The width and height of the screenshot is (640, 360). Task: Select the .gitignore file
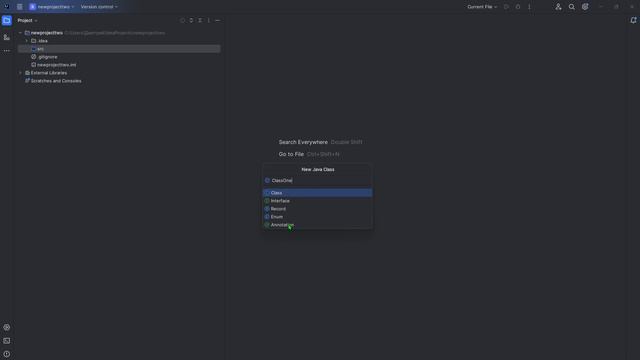[x=119, y=57]
